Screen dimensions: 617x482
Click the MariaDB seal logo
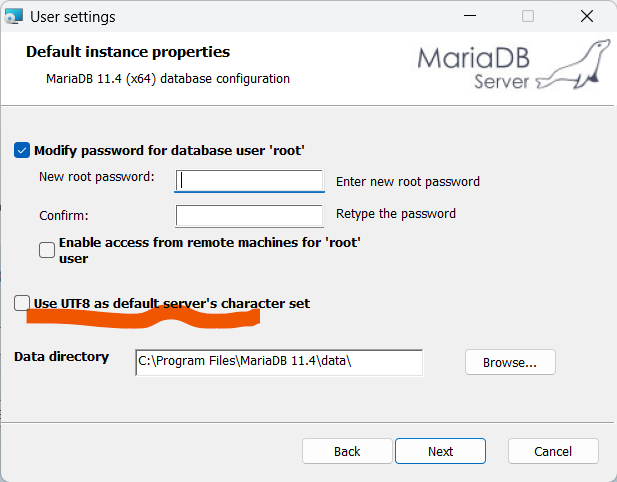coord(574,64)
